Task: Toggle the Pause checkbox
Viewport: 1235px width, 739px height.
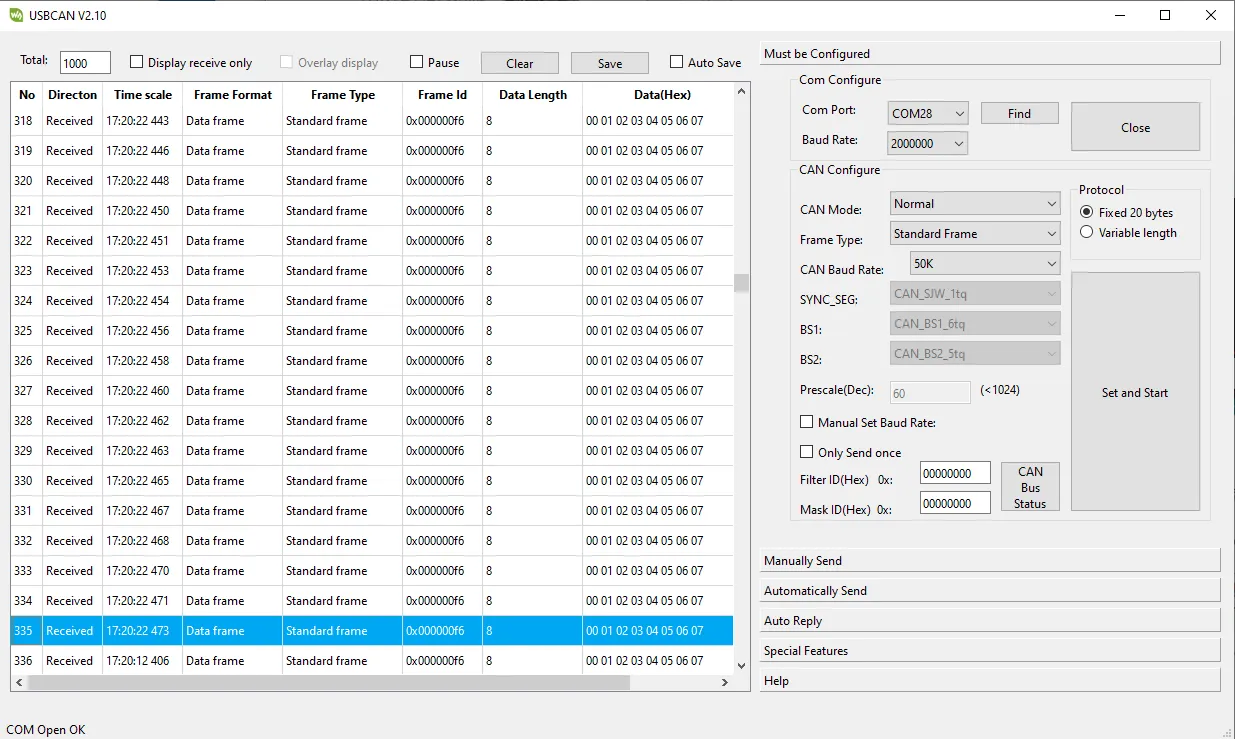Action: (417, 62)
